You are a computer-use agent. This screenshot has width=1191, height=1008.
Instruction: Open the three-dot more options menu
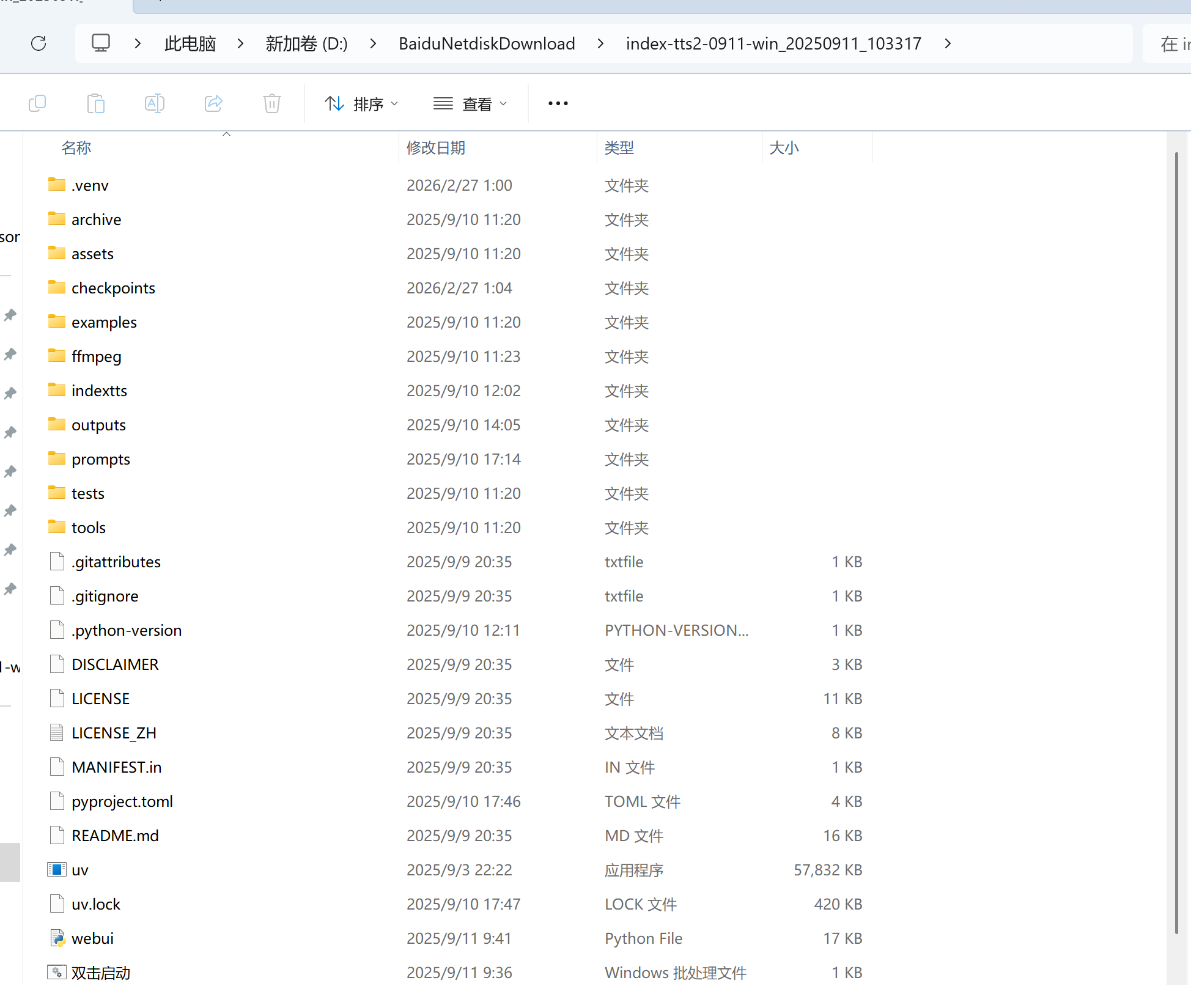pyautogui.click(x=558, y=103)
